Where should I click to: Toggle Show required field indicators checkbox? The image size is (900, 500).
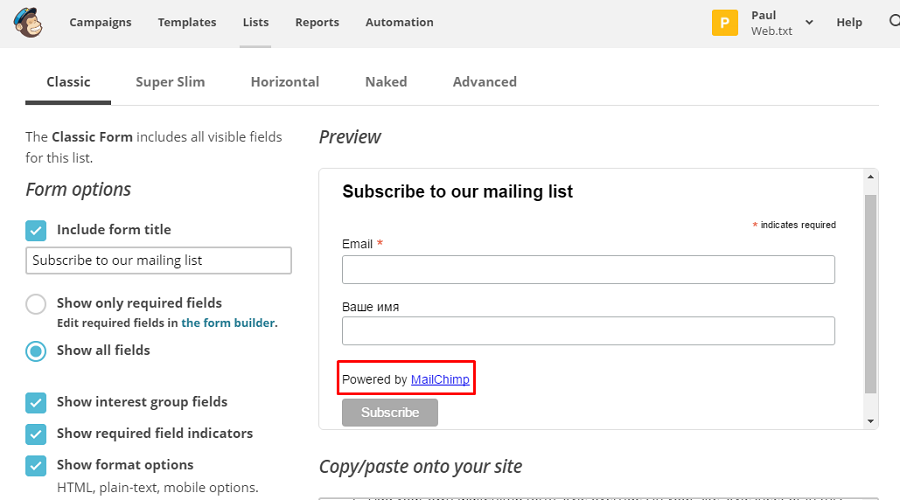coord(36,435)
